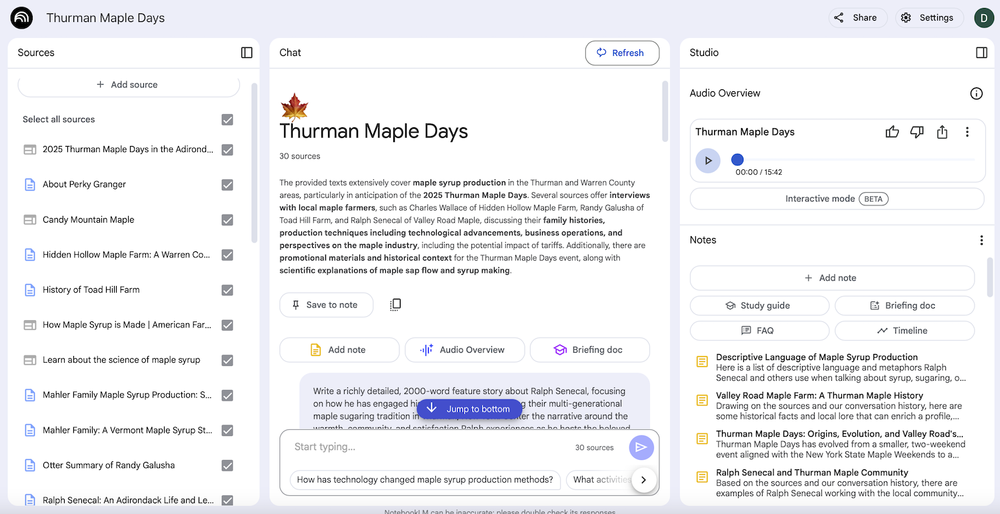The image size is (1000, 514).
Task: Uncheck Hidden Hollow Maple Farm source
Action: click(x=227, y=255)
